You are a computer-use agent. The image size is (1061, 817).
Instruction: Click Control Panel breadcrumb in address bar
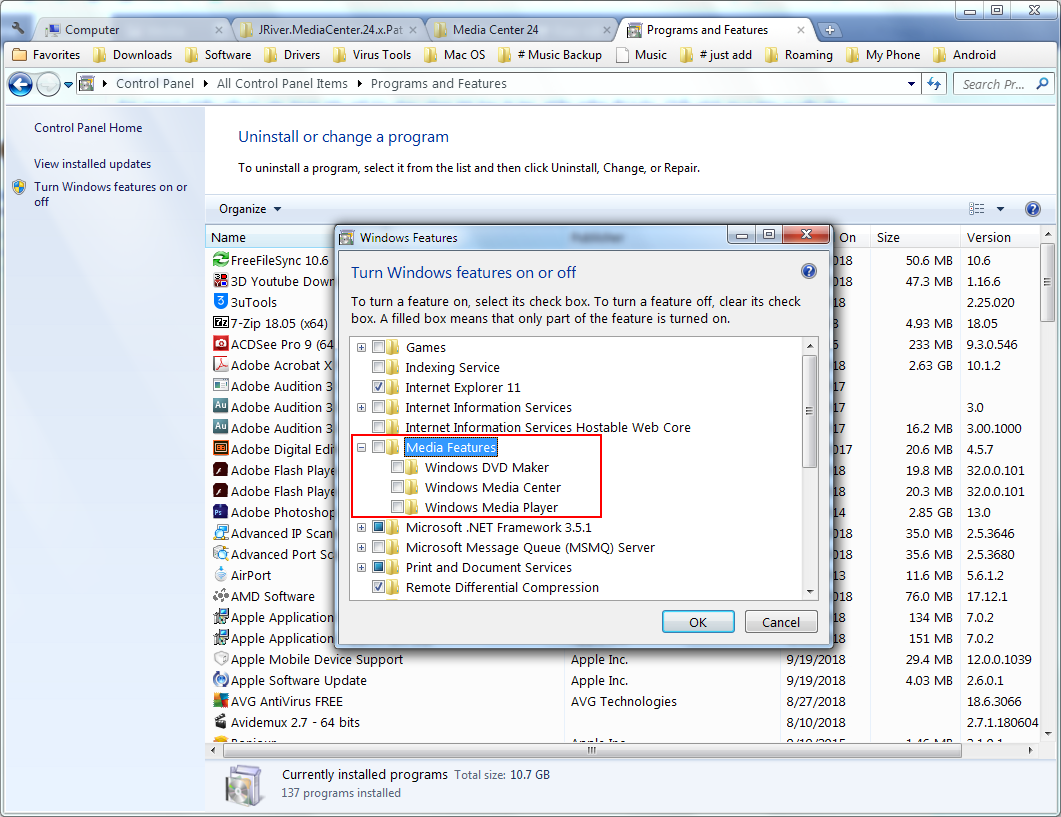[155, 83]
